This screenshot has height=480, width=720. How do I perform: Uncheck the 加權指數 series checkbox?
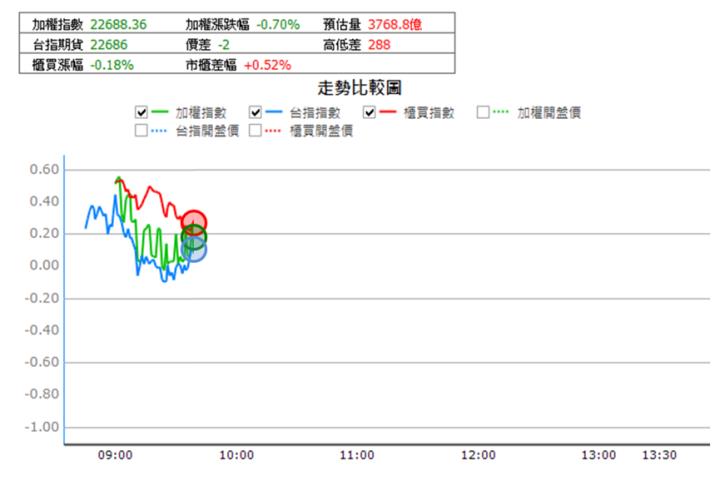pyautogui.click(x=141, y=112)
